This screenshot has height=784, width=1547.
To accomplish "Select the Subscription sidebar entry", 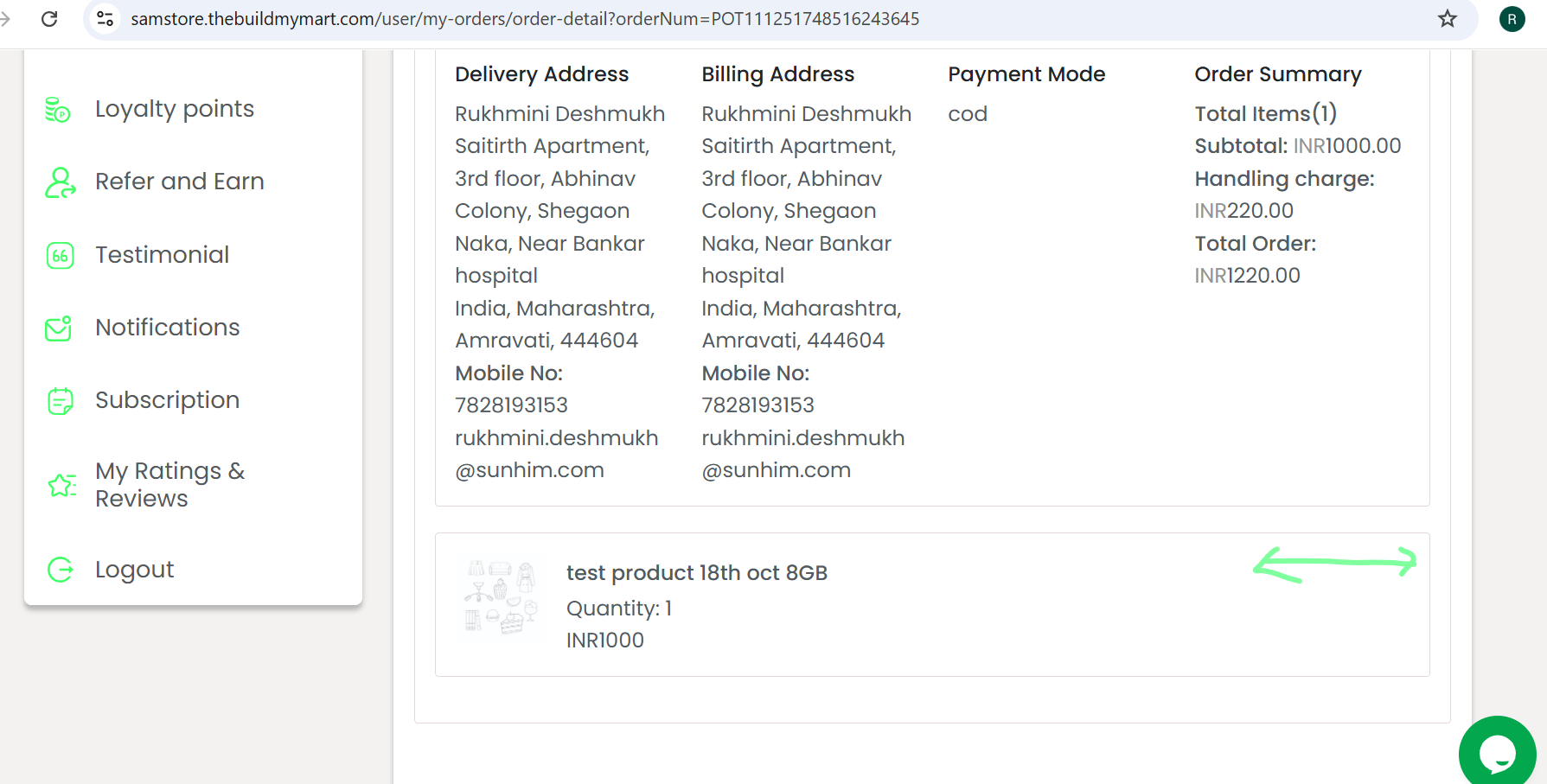I will 168,400.
